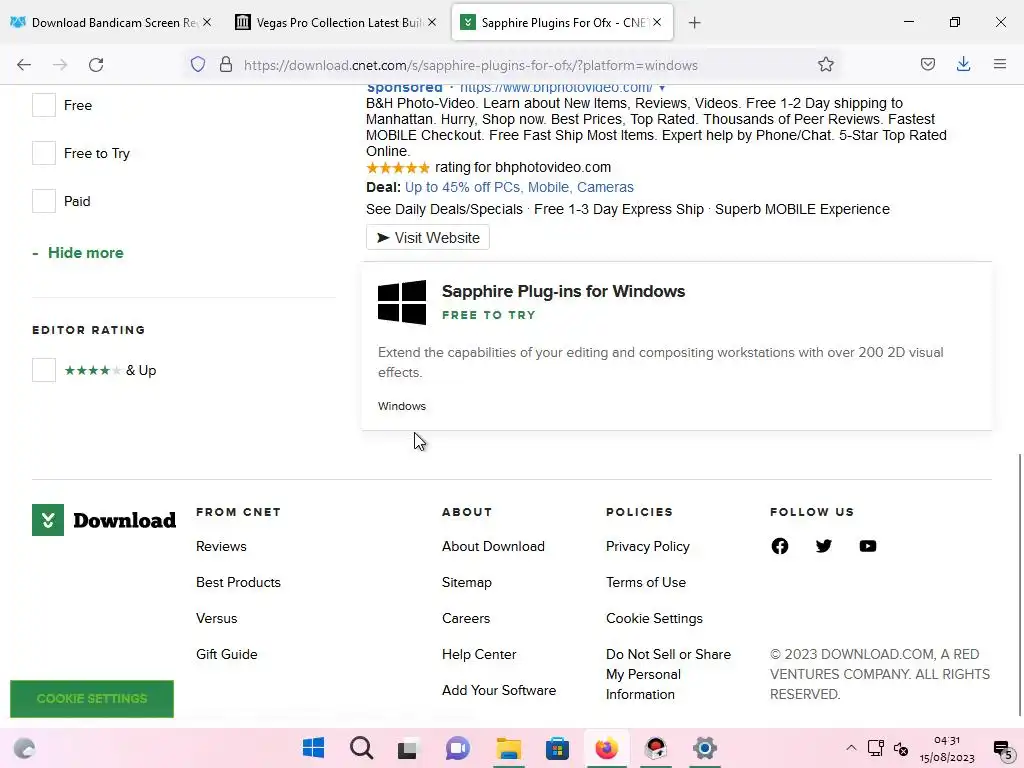The height and width of the screenshot is (768, 1024).
Task: Reload the page with the refresh icon
Action: pyautogui.click(x=96, y=65)
